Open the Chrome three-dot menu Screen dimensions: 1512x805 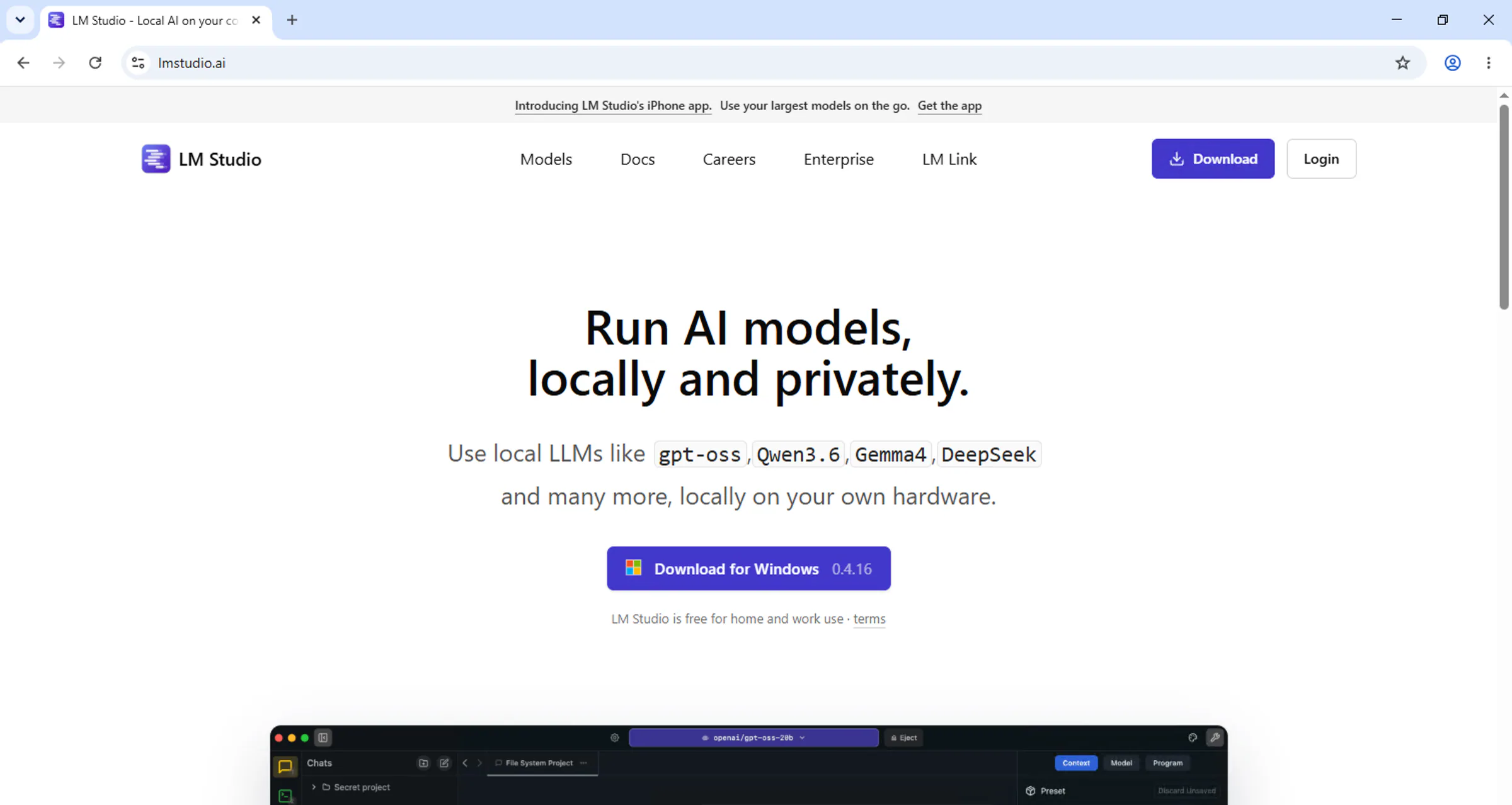click(1489, 63)
